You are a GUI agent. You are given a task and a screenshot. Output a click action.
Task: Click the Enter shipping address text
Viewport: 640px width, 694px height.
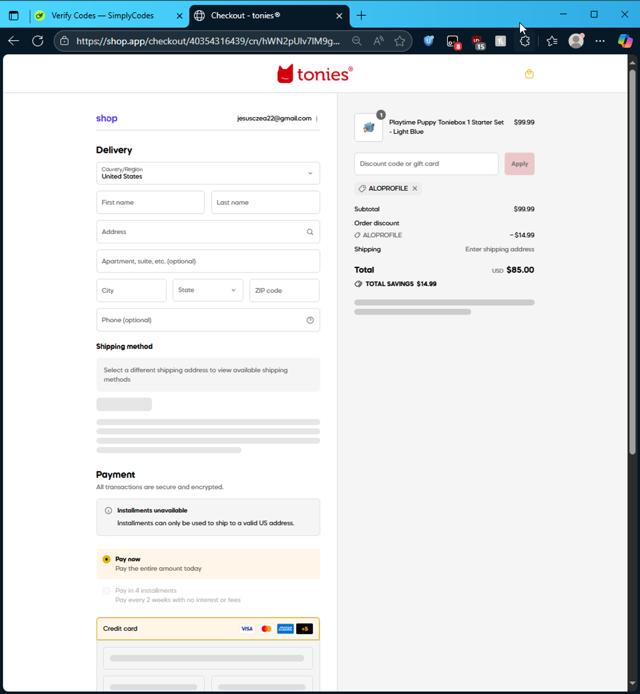click(x=499, y=249)
